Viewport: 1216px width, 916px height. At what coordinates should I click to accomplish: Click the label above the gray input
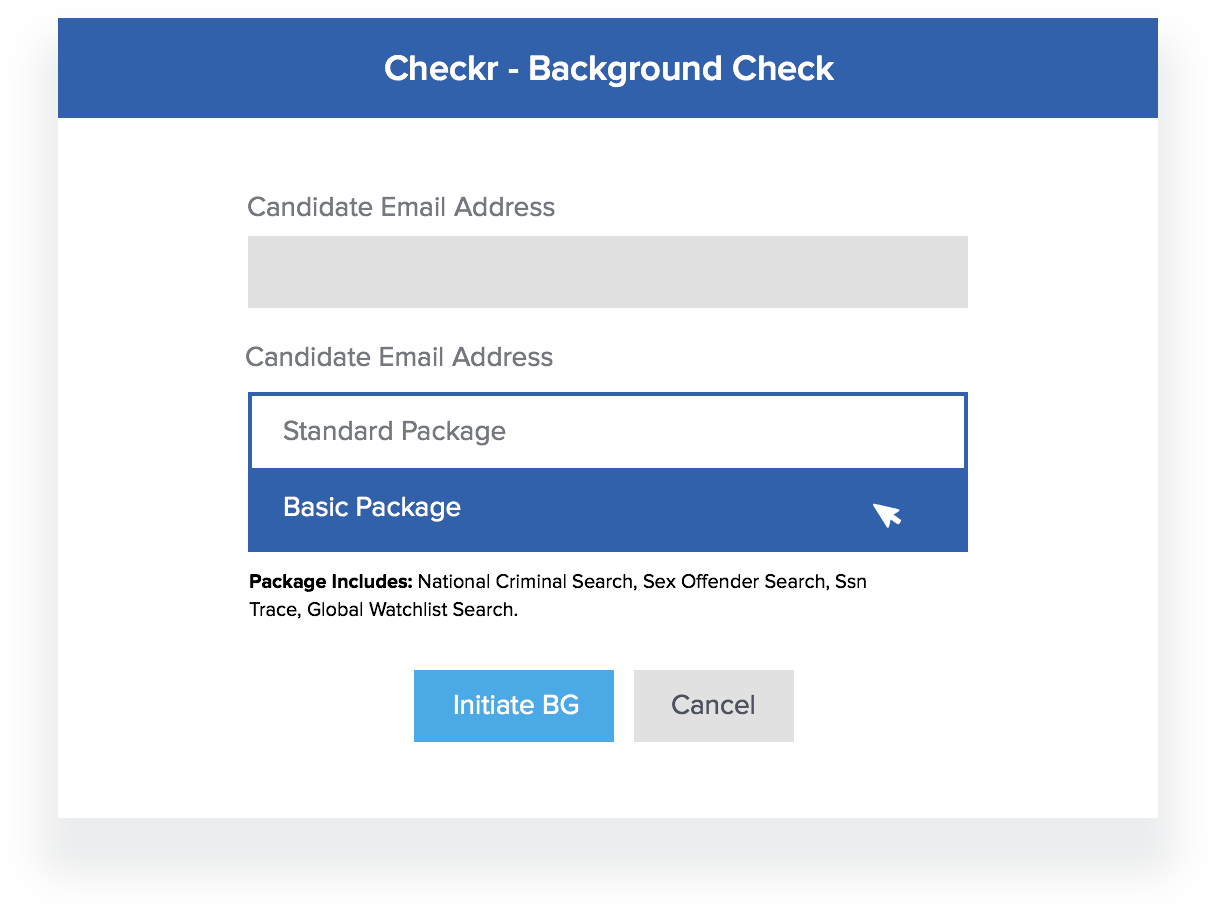(x=401, y=207)
